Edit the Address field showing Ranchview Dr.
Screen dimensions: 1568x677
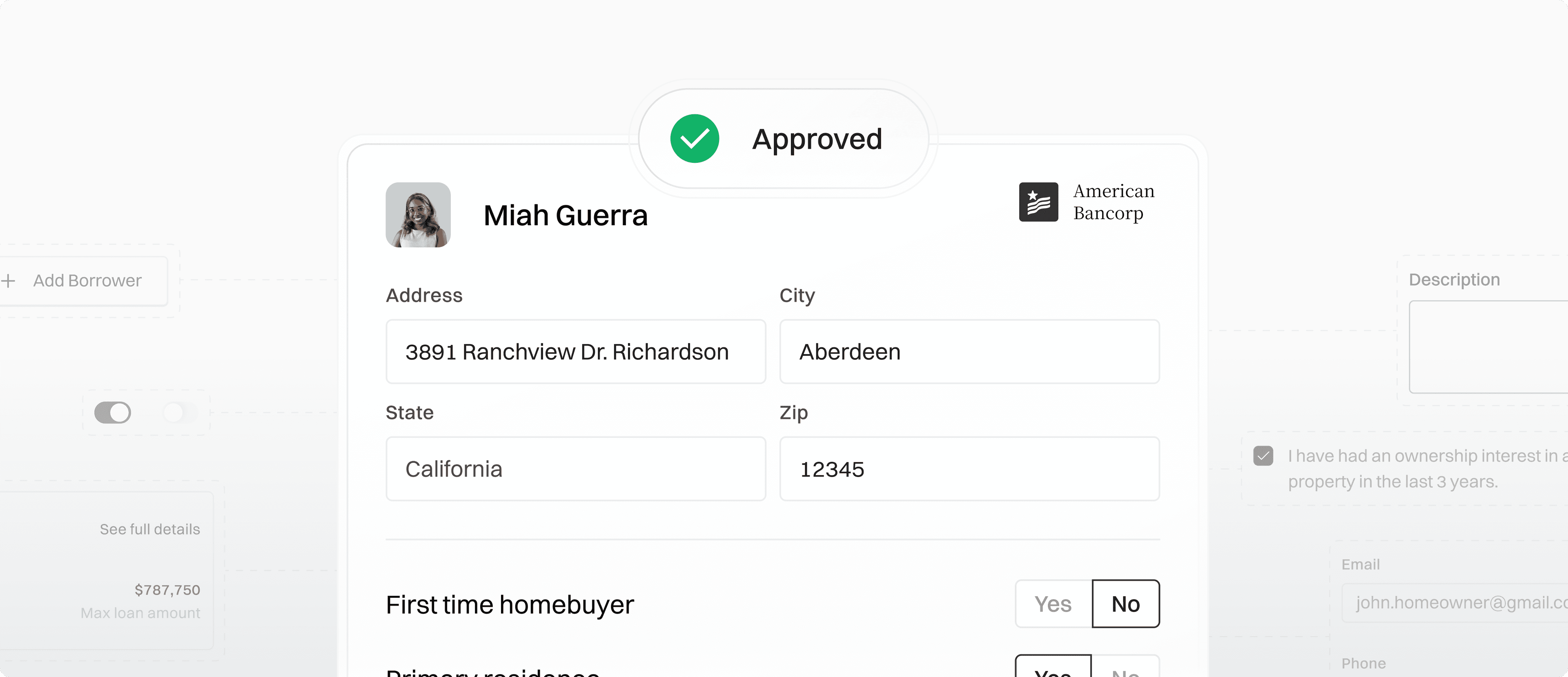tap(575, 352)
